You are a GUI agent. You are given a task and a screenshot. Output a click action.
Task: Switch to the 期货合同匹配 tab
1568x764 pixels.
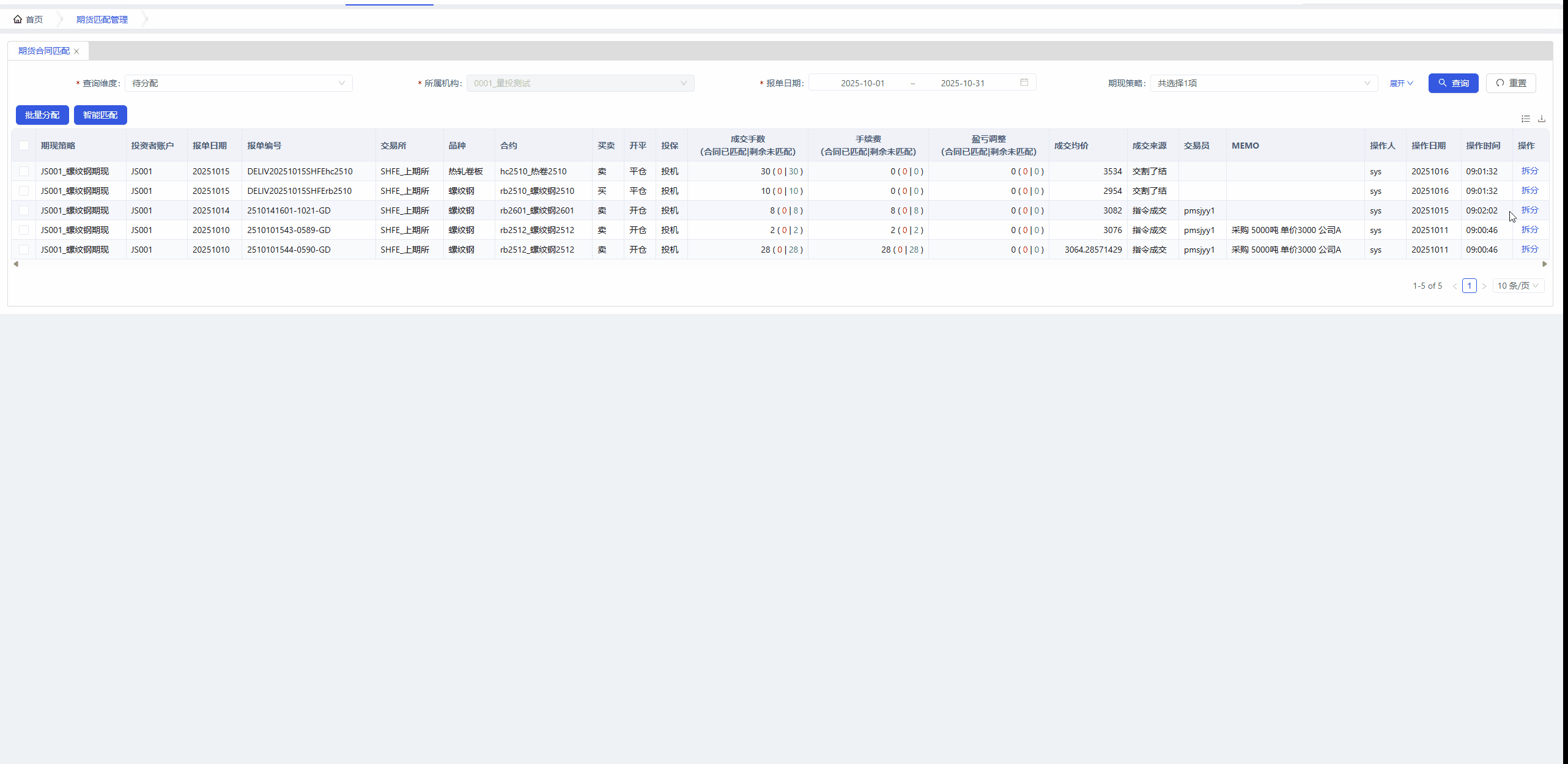(44, 51)
